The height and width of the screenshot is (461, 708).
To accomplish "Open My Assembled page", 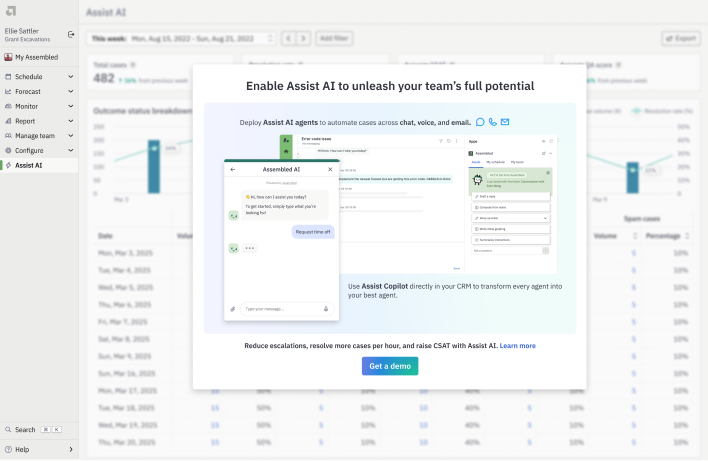I will (39, 57).
